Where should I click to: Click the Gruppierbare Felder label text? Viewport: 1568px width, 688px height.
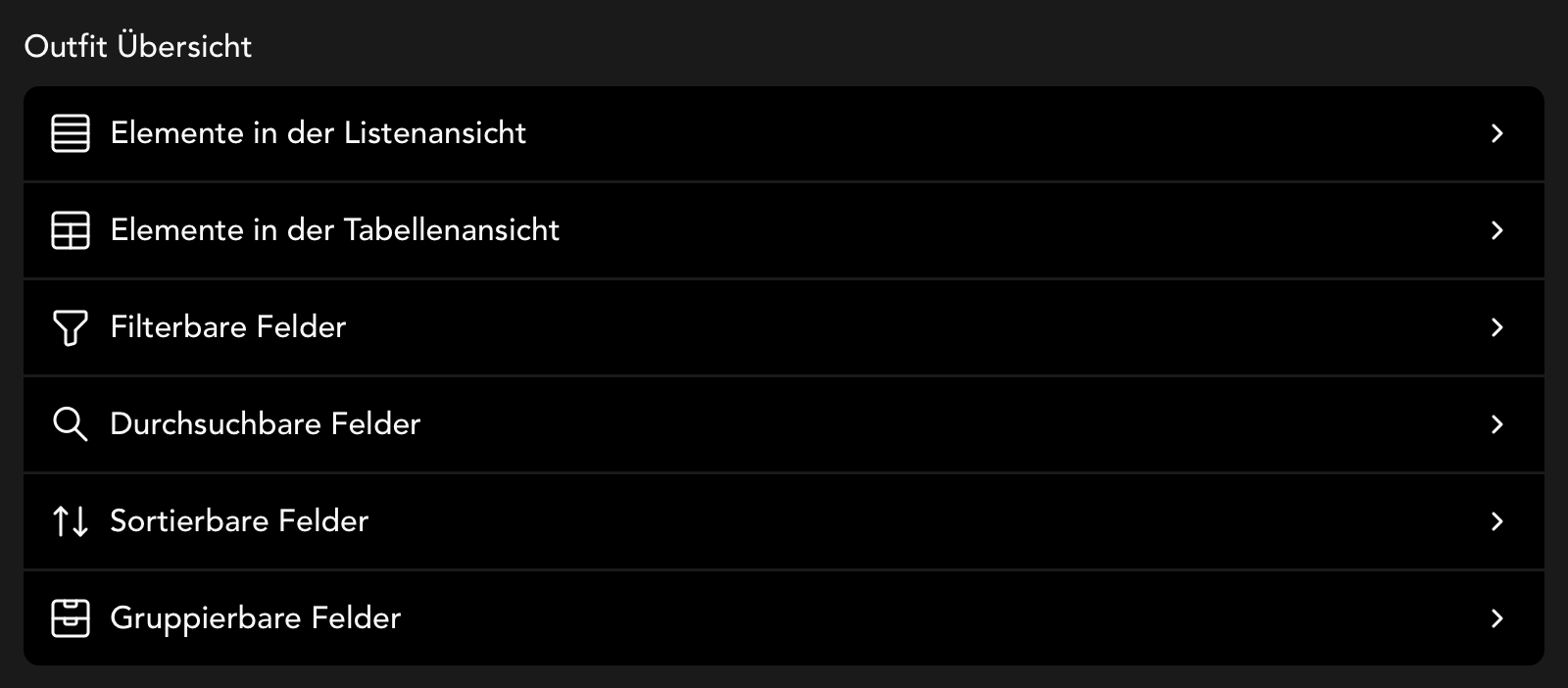click(x=256, y=618)
